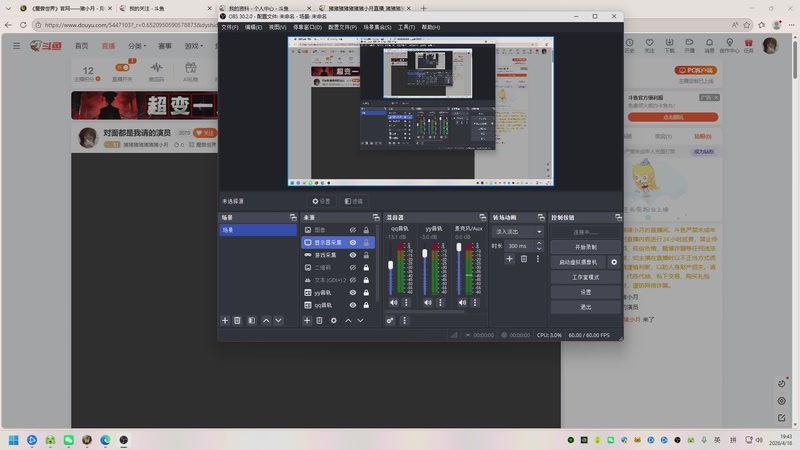The width and height of the screenshot is (800, 450).
Task: Show the 文本 (GDI+) 2 source via eye icon
Action: click(353, 280)
